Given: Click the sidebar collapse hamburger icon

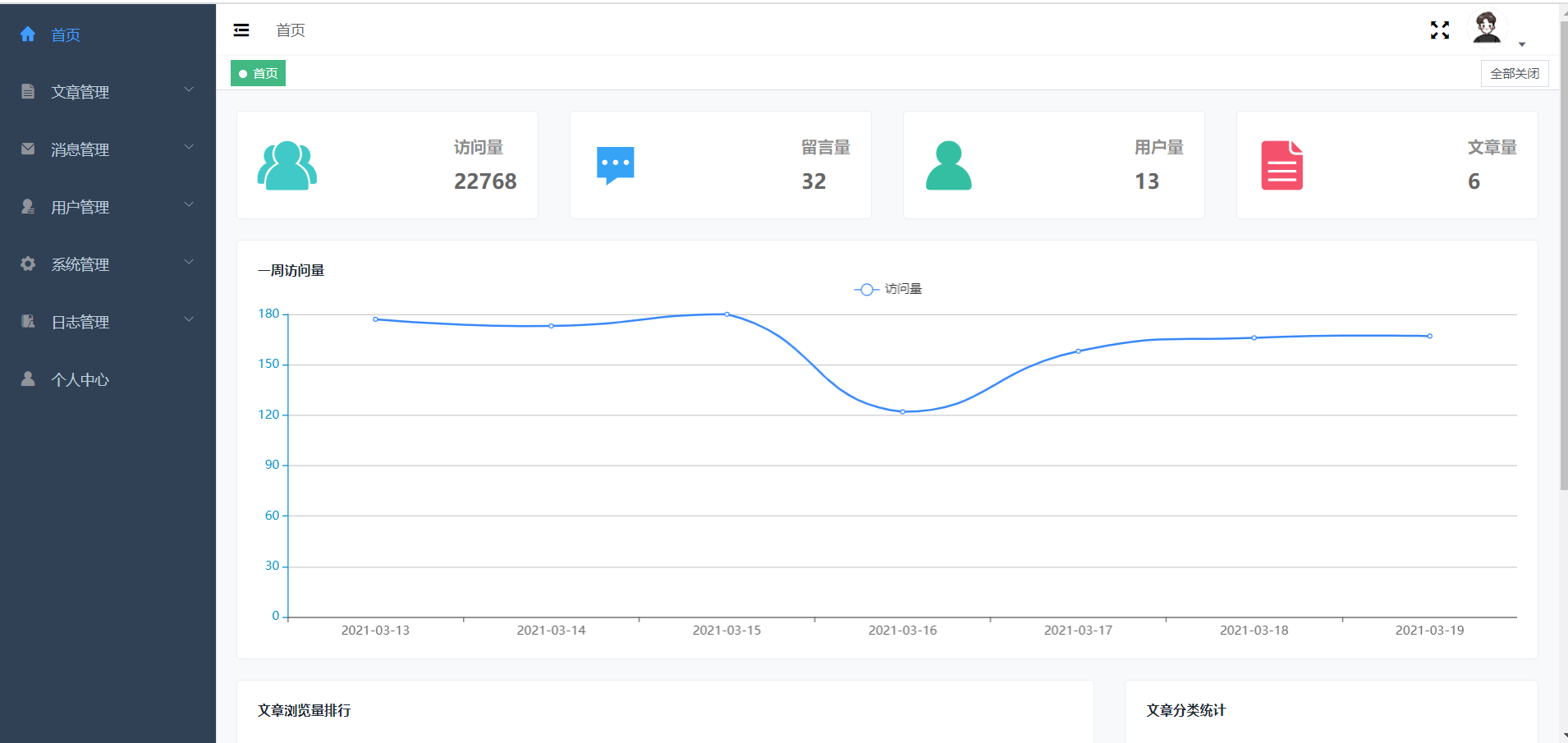Looking at the screenshot, I should pos(241,30).
